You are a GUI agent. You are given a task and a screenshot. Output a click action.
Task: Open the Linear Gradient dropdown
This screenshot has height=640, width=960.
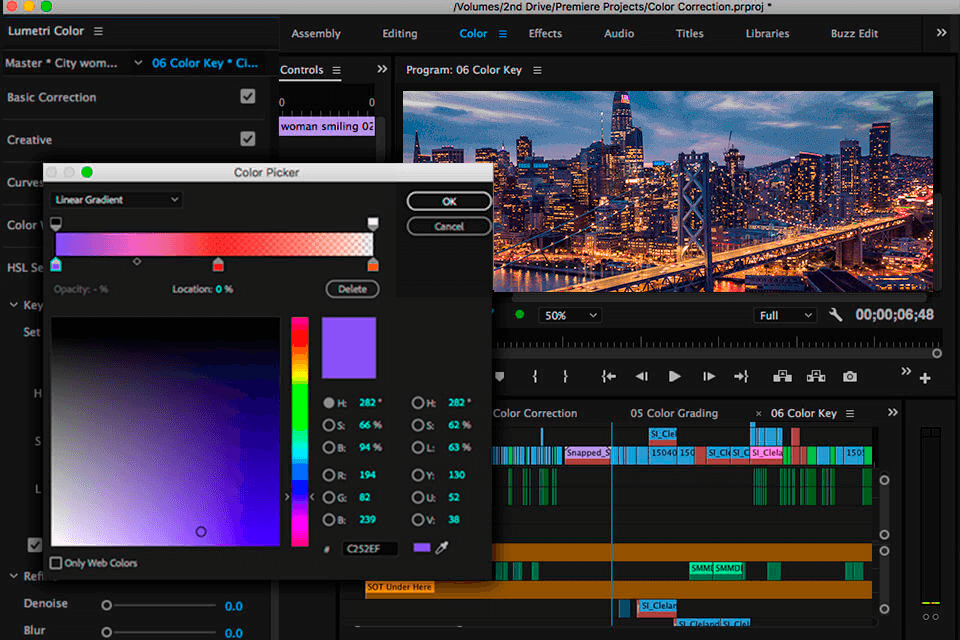tap(115, 199)
